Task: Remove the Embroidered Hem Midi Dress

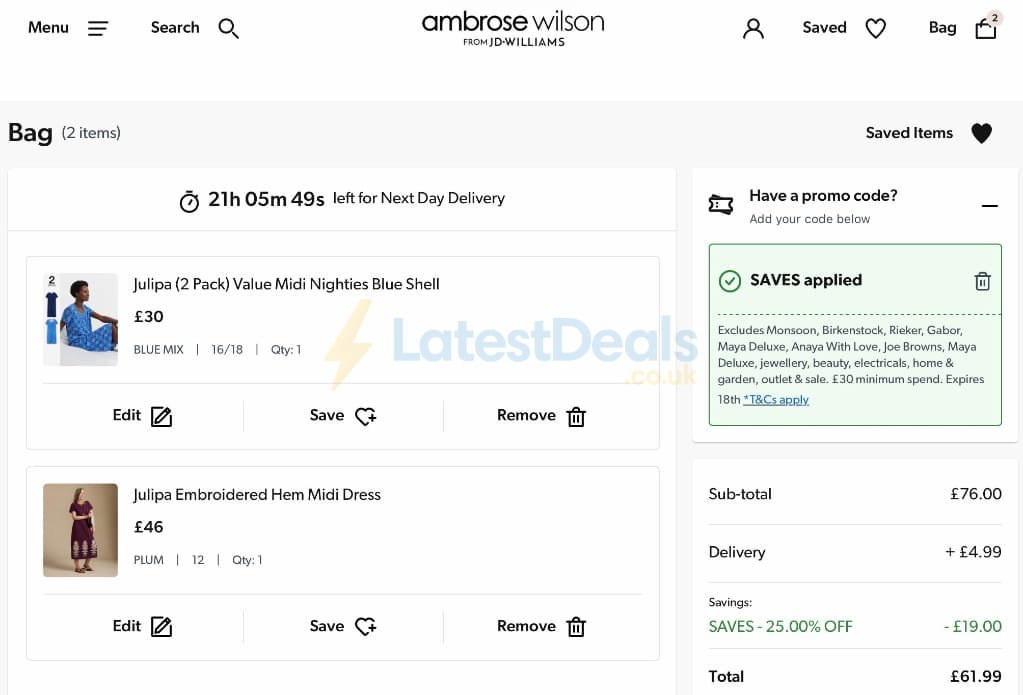Action: tap(542, 626)
